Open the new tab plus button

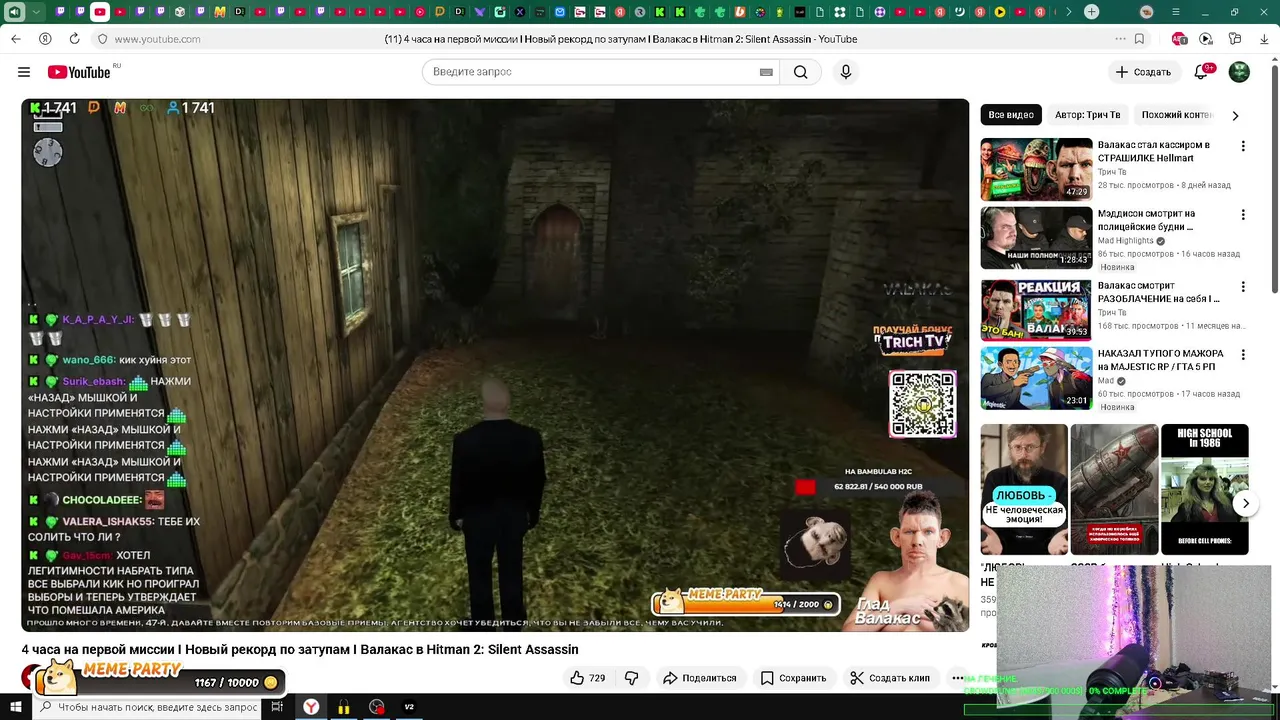[x=1091, y=12]
